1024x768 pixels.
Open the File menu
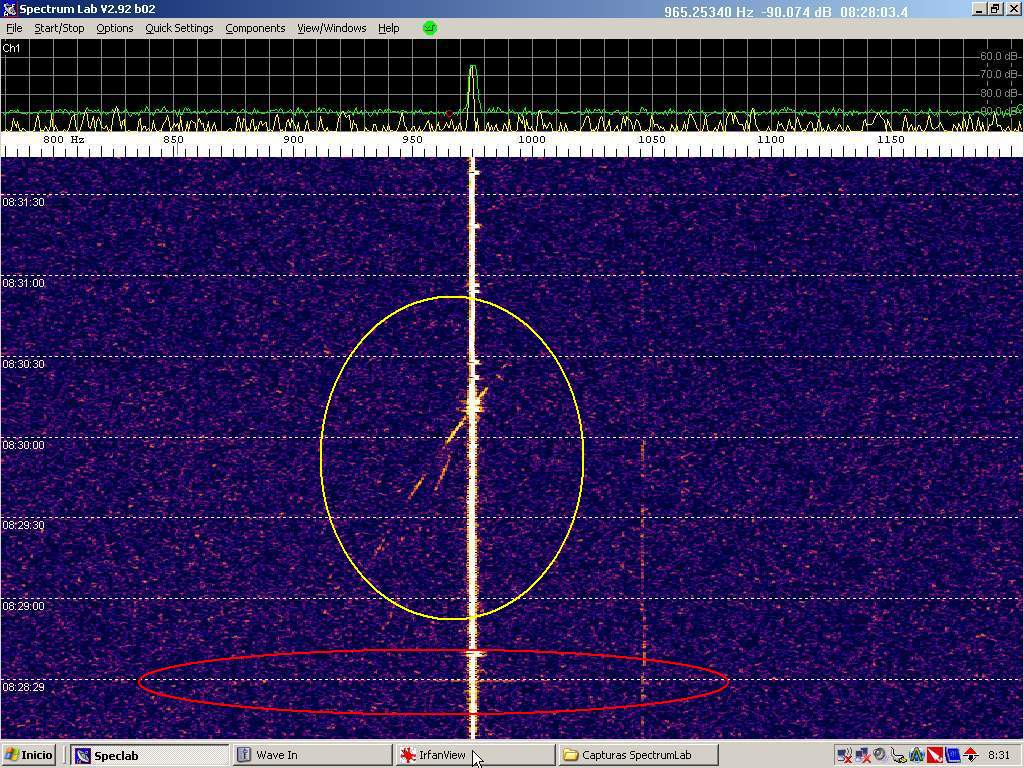pyautogui.click(x=14, y=28)
